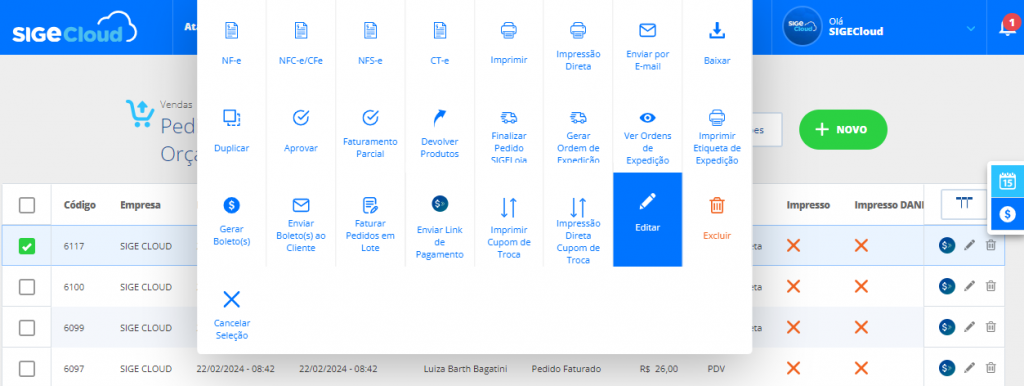The image size is (1024, 386).
Task: Click the Pedido Faturado status cell
Action: click(566, 368)
